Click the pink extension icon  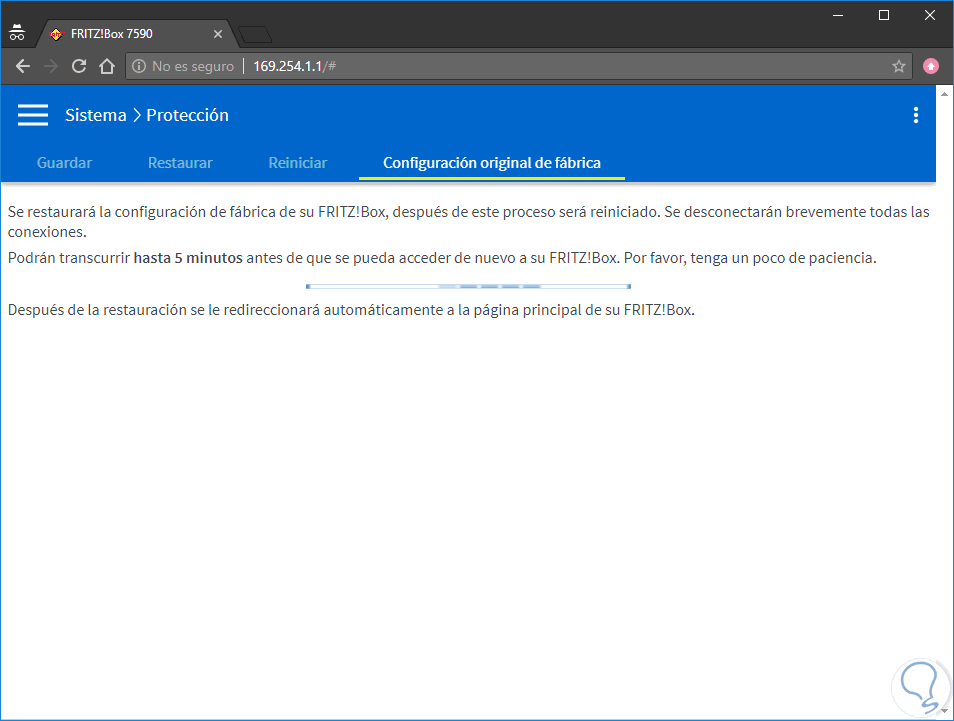pyautogui.click(x=931, y=66)
